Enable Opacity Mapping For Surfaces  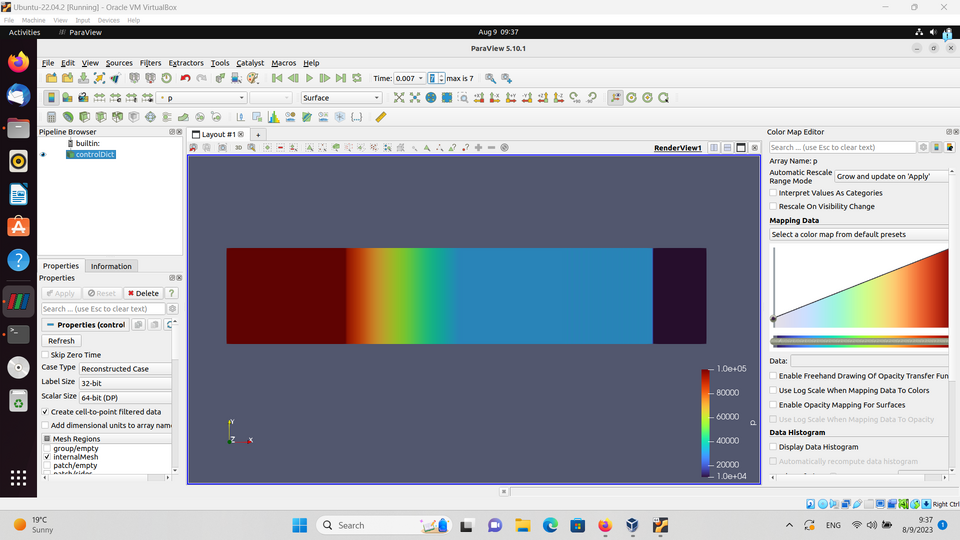pyautogui.click(x=773, y=405)
